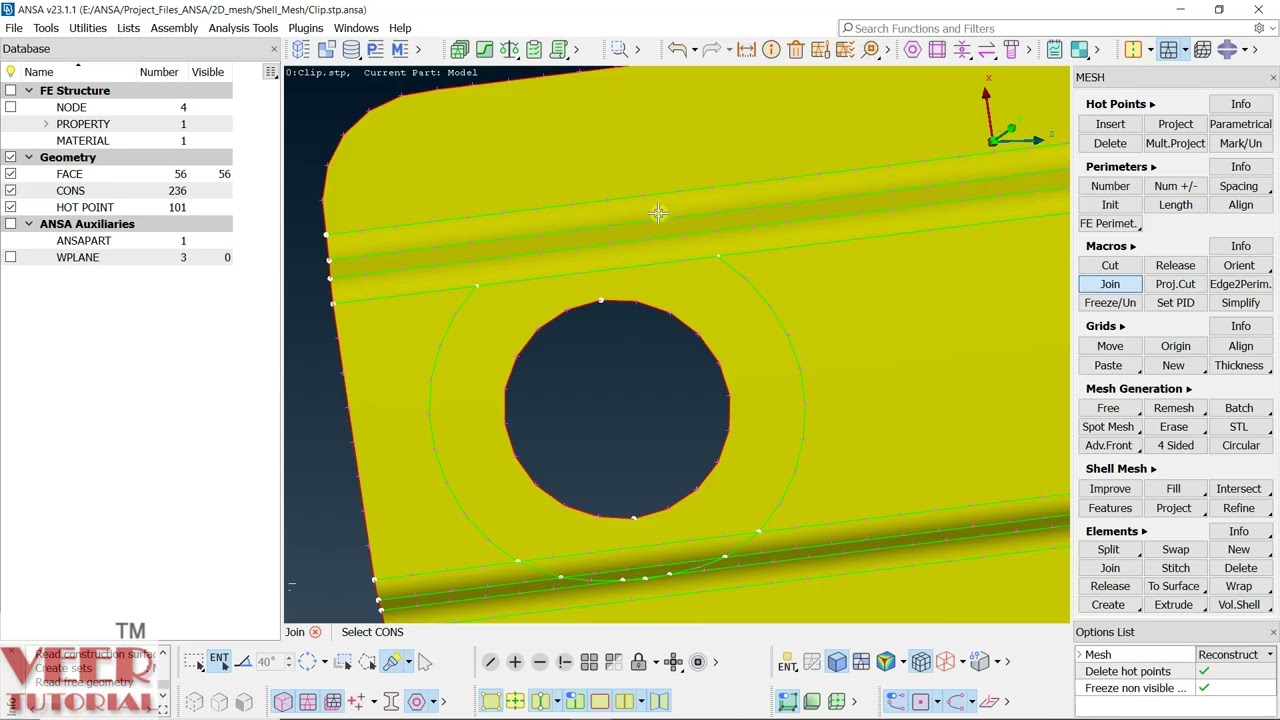Open the Tools menu

coord(46,28)
